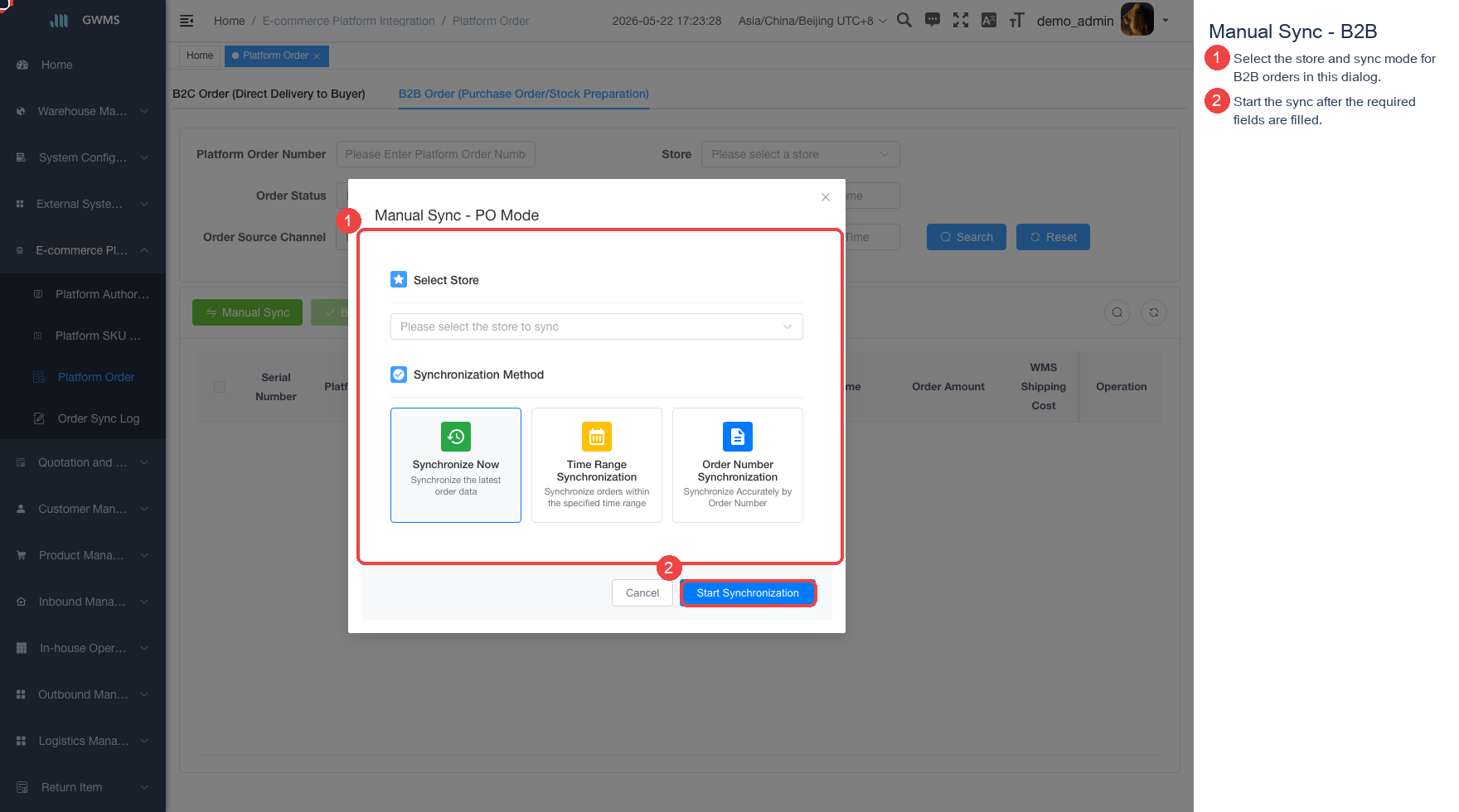The image size is (1459, 812).
Task: Click the Manual Sync green button
Action: (x=247, y=312)
